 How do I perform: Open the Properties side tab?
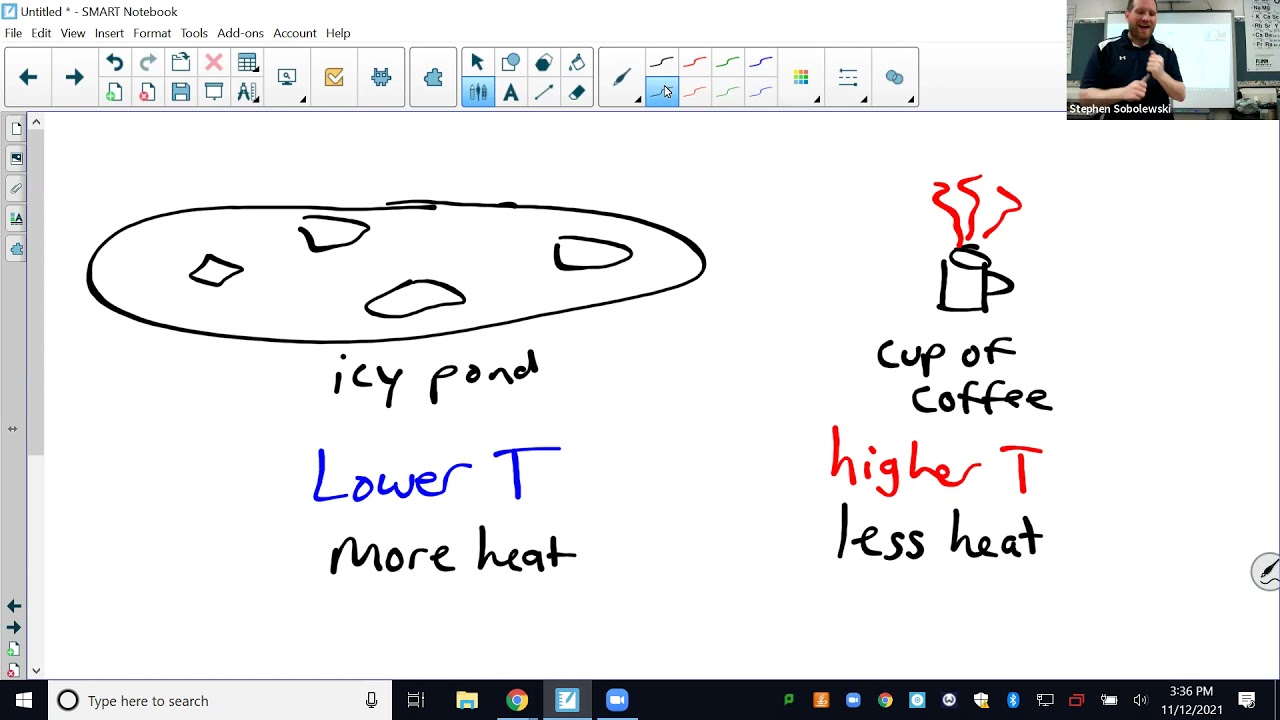coord(16,218)
